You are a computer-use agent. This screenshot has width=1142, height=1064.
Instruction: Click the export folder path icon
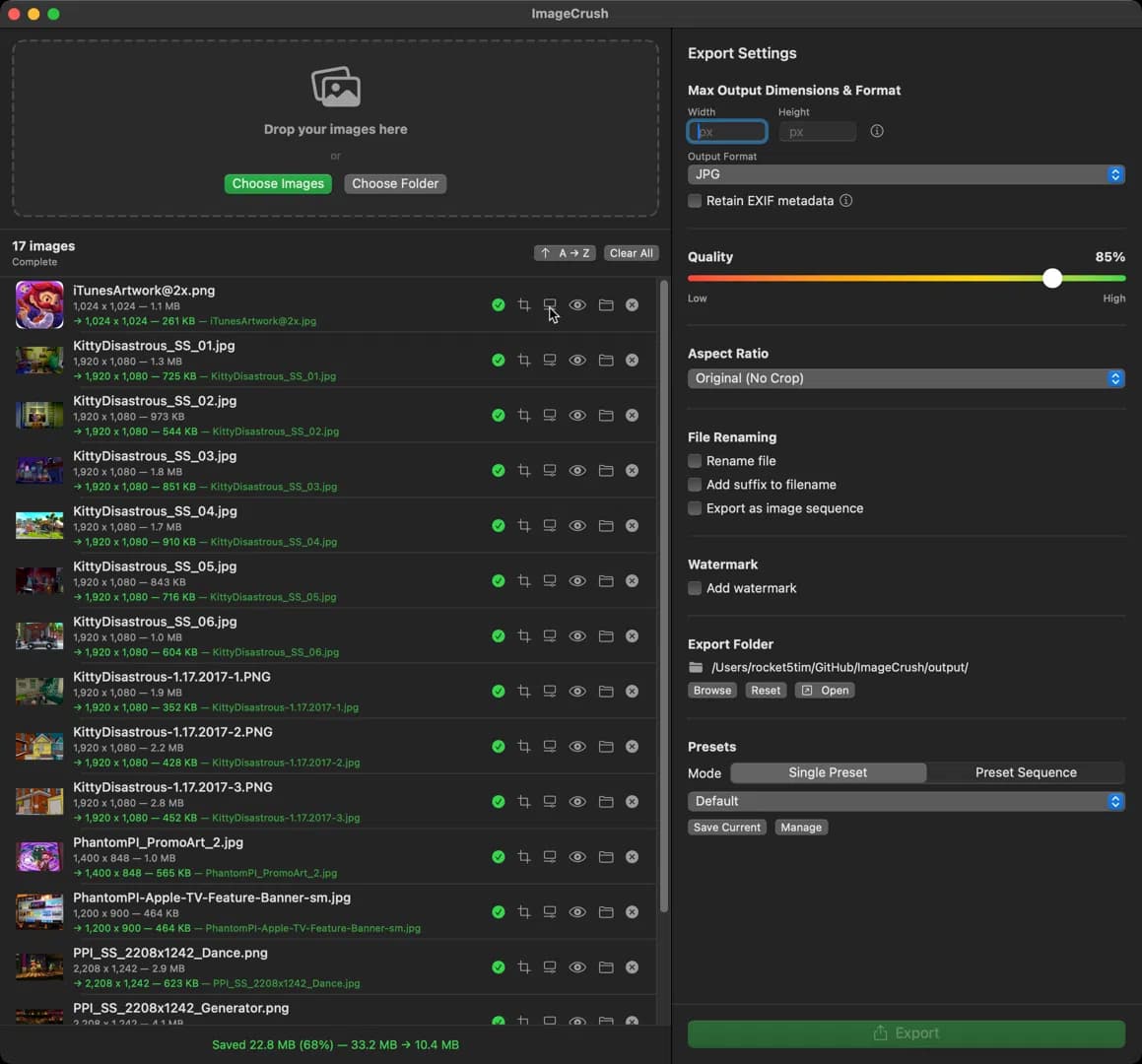[x=696, y=667]
